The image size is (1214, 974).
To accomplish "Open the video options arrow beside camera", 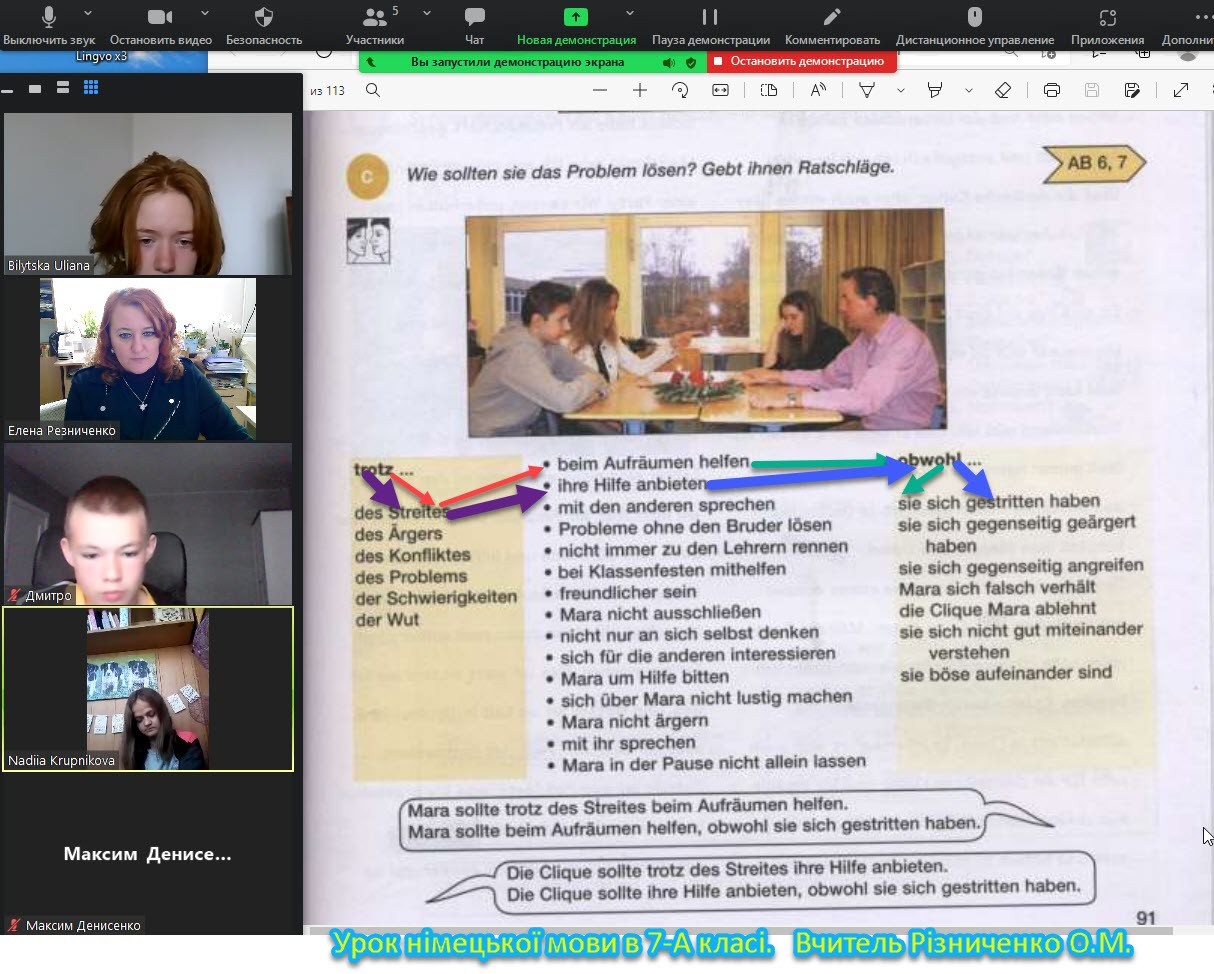I will coord(205,14).
